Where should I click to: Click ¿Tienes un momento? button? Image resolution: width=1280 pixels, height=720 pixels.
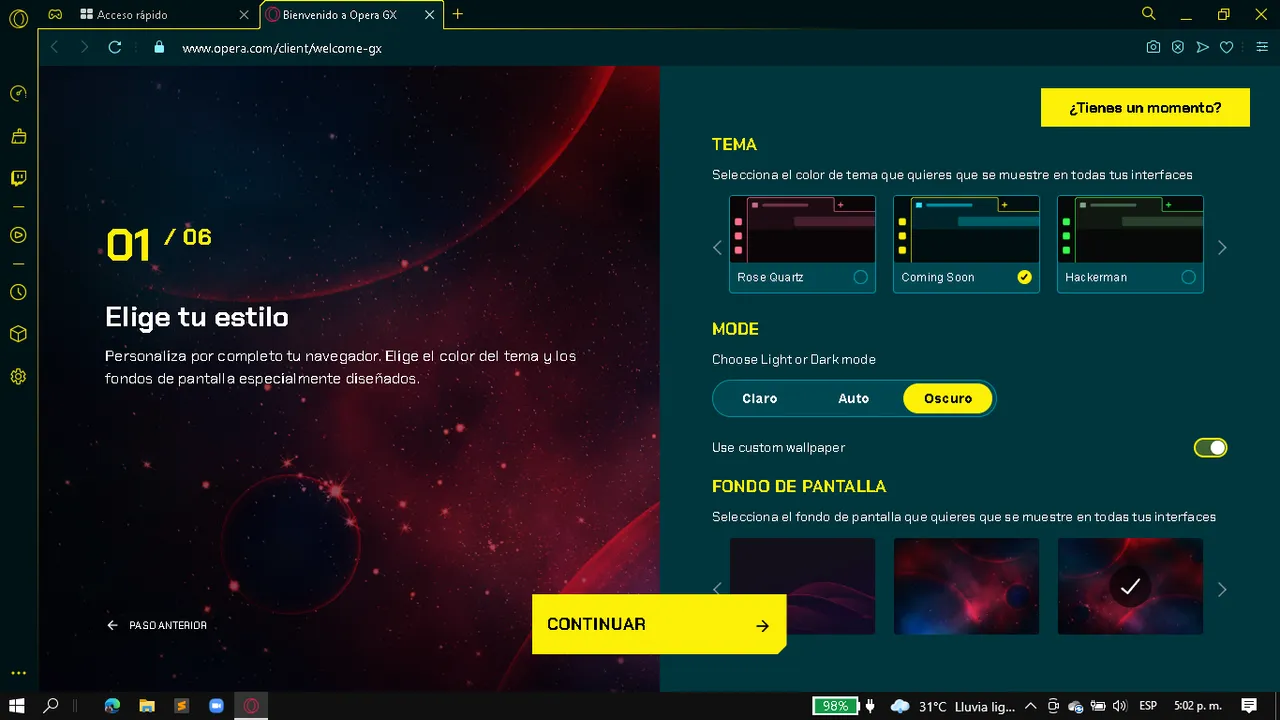pyautogui.click(x=1145, y=107)
